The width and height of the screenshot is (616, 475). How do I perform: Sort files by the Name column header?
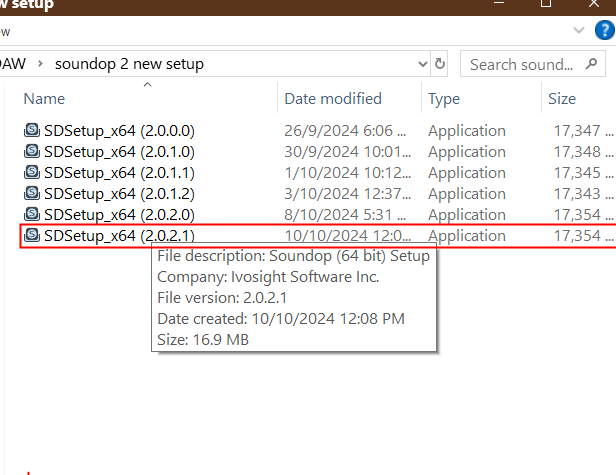tap(44, 99)
